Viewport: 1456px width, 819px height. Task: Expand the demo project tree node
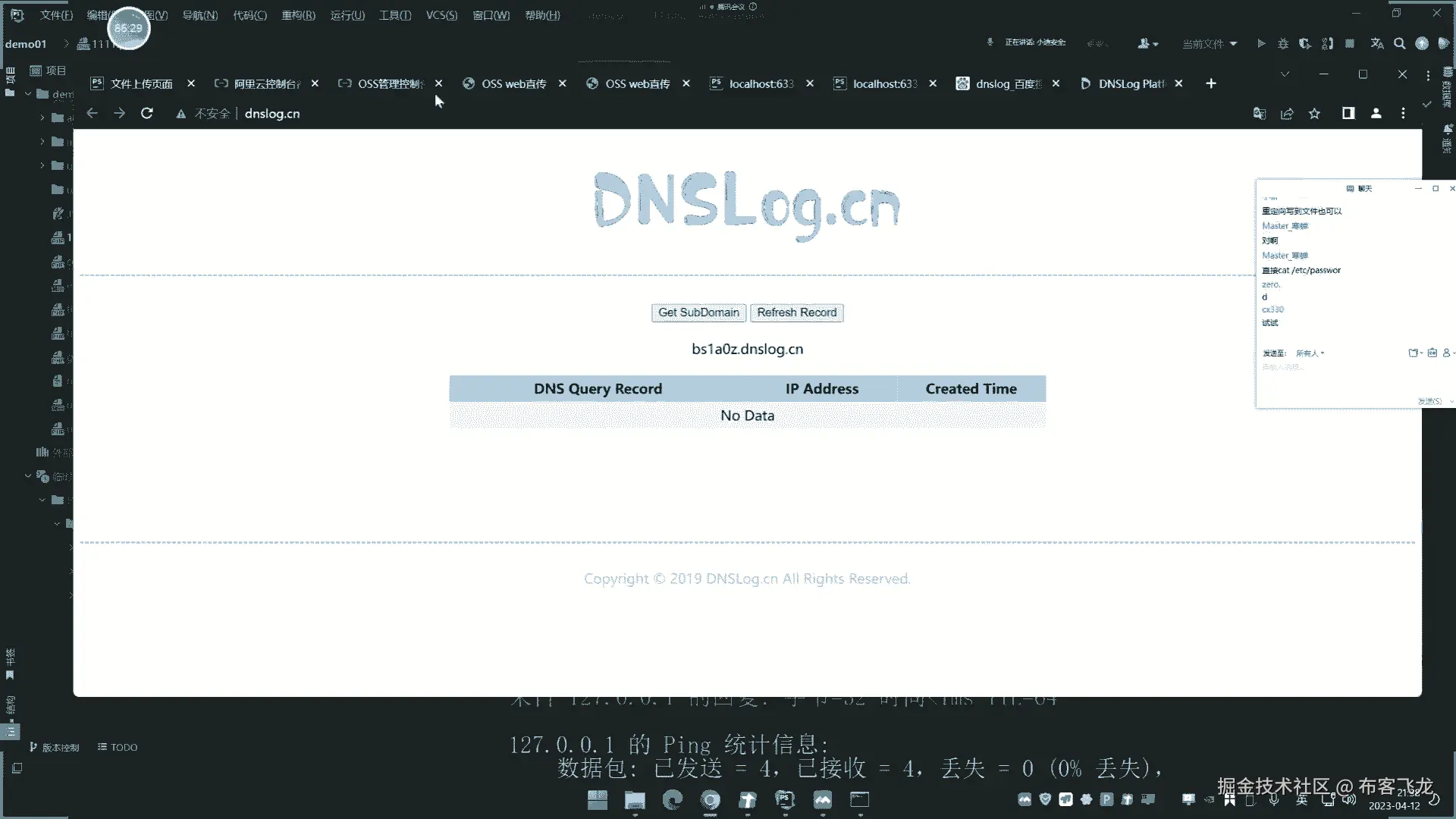pyautogui.click(x=28, y=94)
